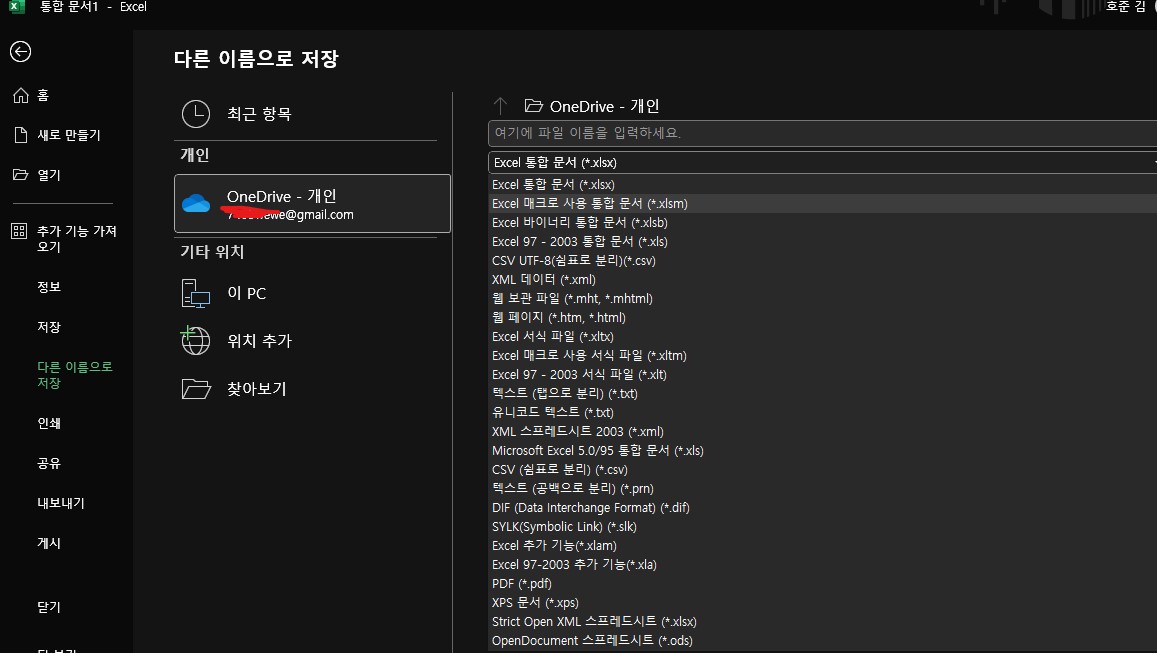This screenshot has height=653, width=1157.
Task: Choose Excel 서식 파일 (*.xltx)
Action: (x=822, y=336)
